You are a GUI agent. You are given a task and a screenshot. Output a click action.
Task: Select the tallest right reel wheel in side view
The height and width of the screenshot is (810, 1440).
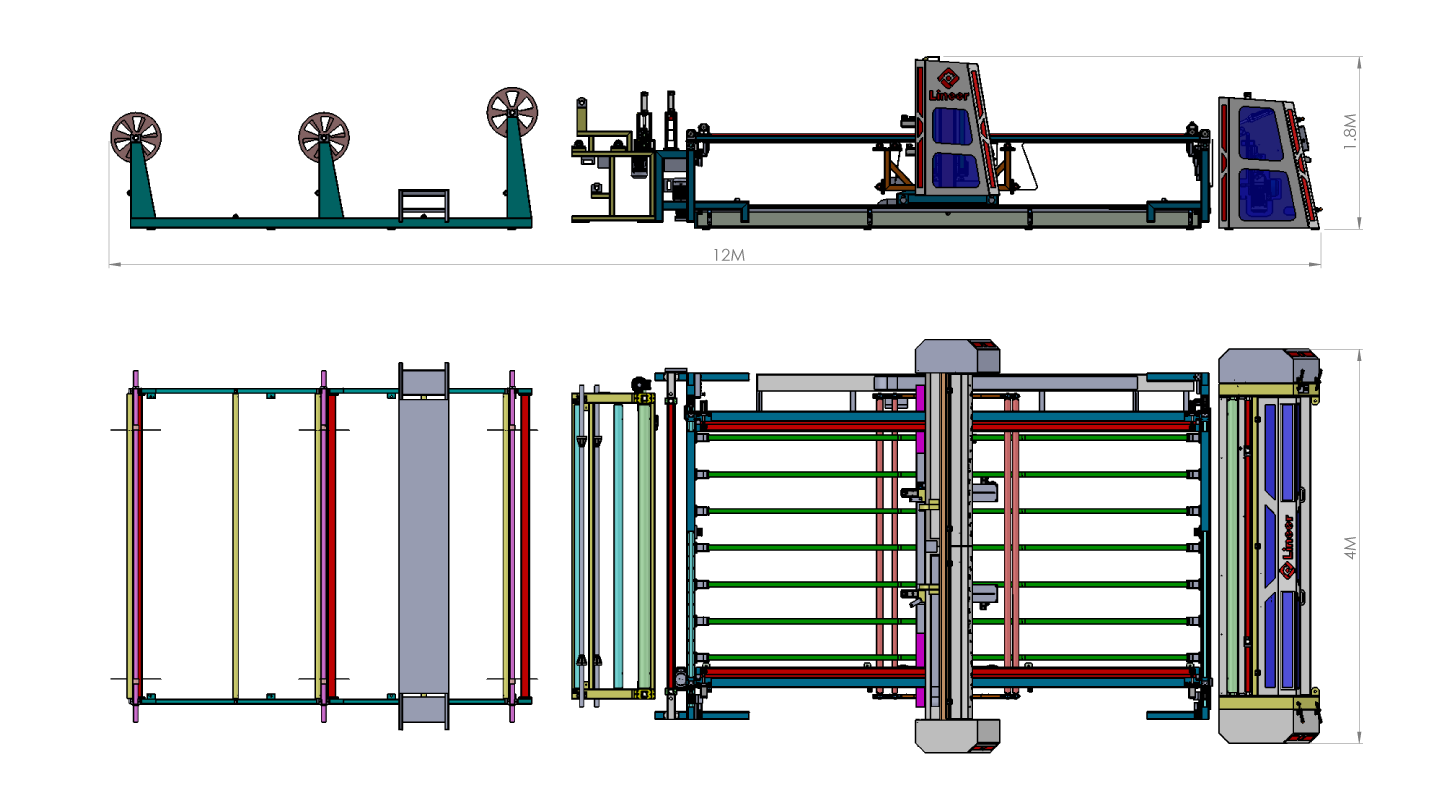(x=512, y=112)
